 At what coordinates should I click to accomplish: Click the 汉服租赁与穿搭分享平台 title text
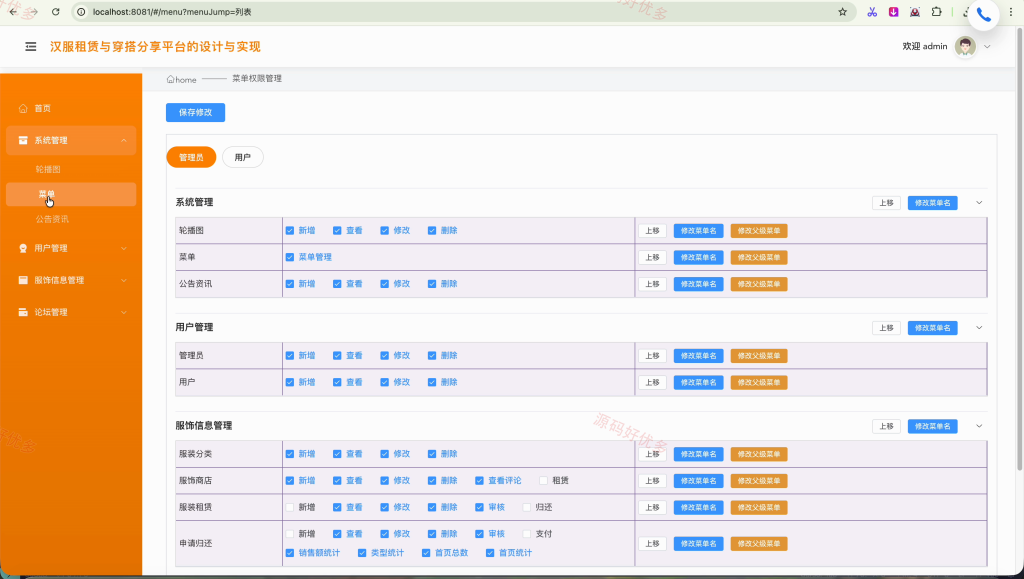155,46
